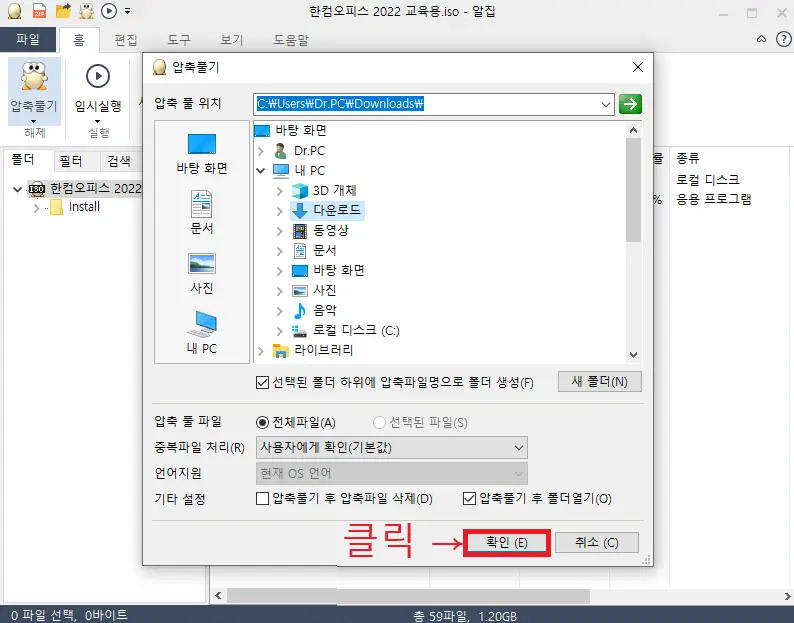794x623 pixels.
Task: Click the extract egg character quick-access icon
Action: [86, 11]
